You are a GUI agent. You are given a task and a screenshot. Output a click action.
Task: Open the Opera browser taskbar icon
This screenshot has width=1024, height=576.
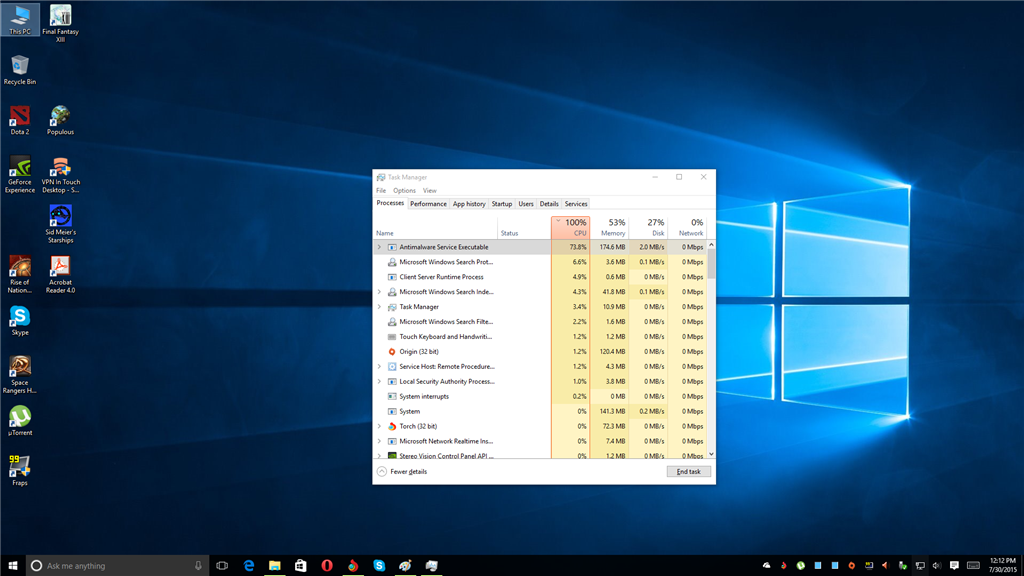(x=327, y=566)
